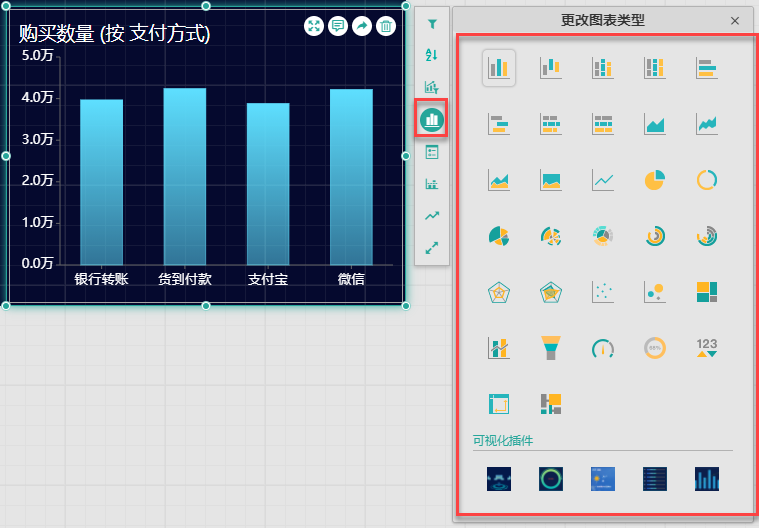Click the 货到付款 bar in chart
This screenshot has height=528, width=759.
[185, 177]
